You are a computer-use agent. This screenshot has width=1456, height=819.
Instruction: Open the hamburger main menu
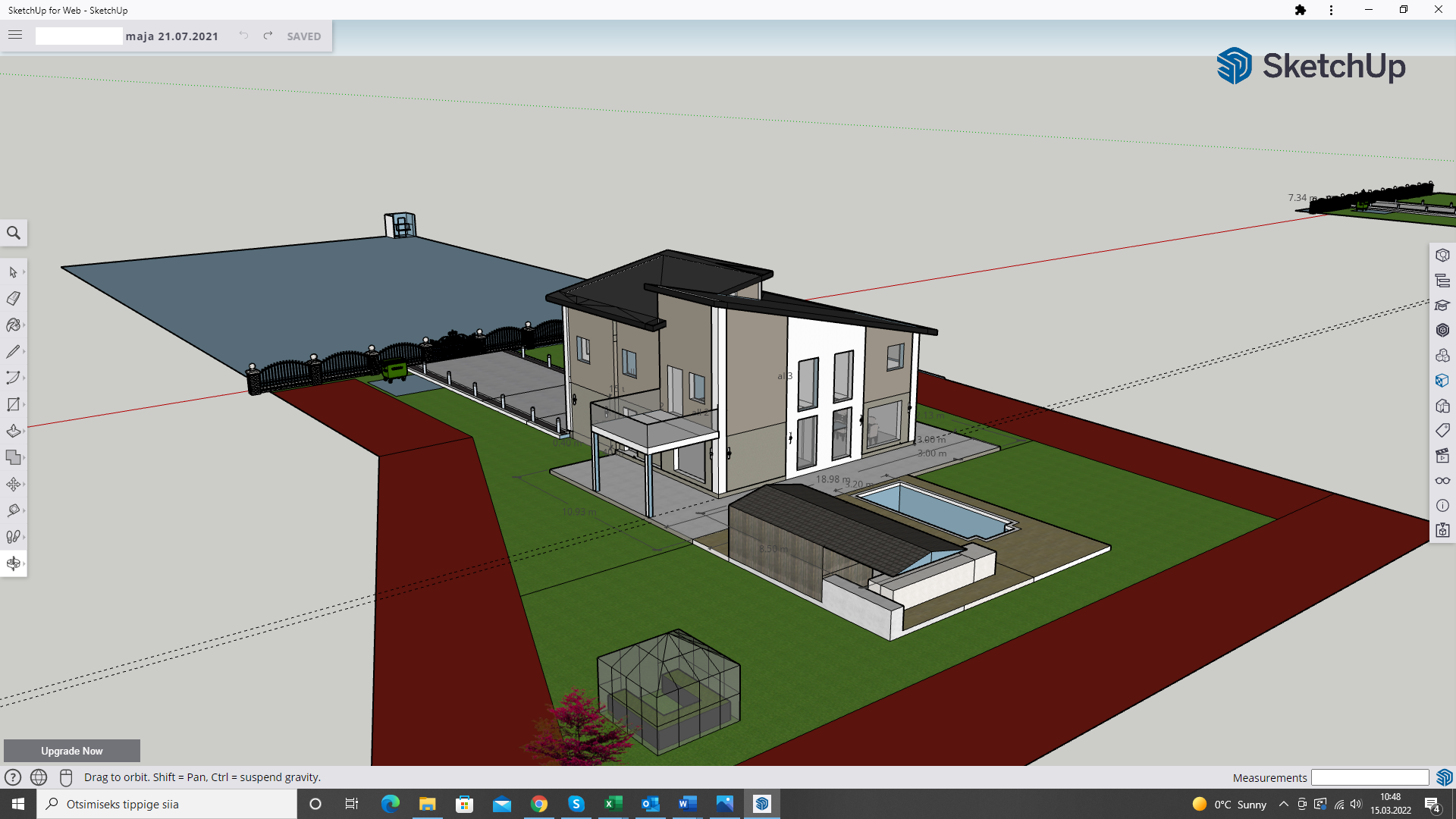15,36
